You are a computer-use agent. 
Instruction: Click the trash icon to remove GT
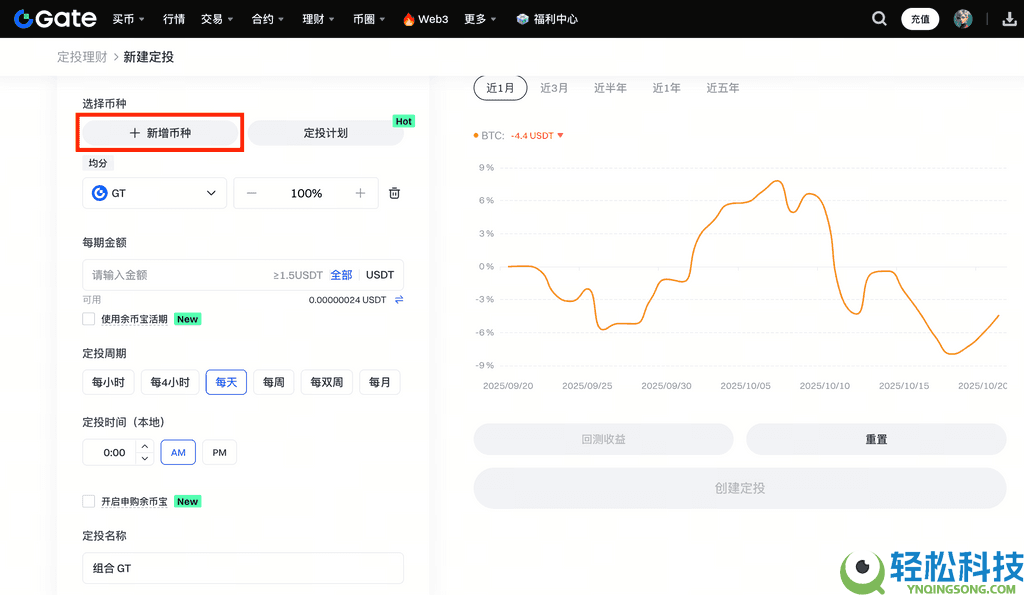pos(394,193)
